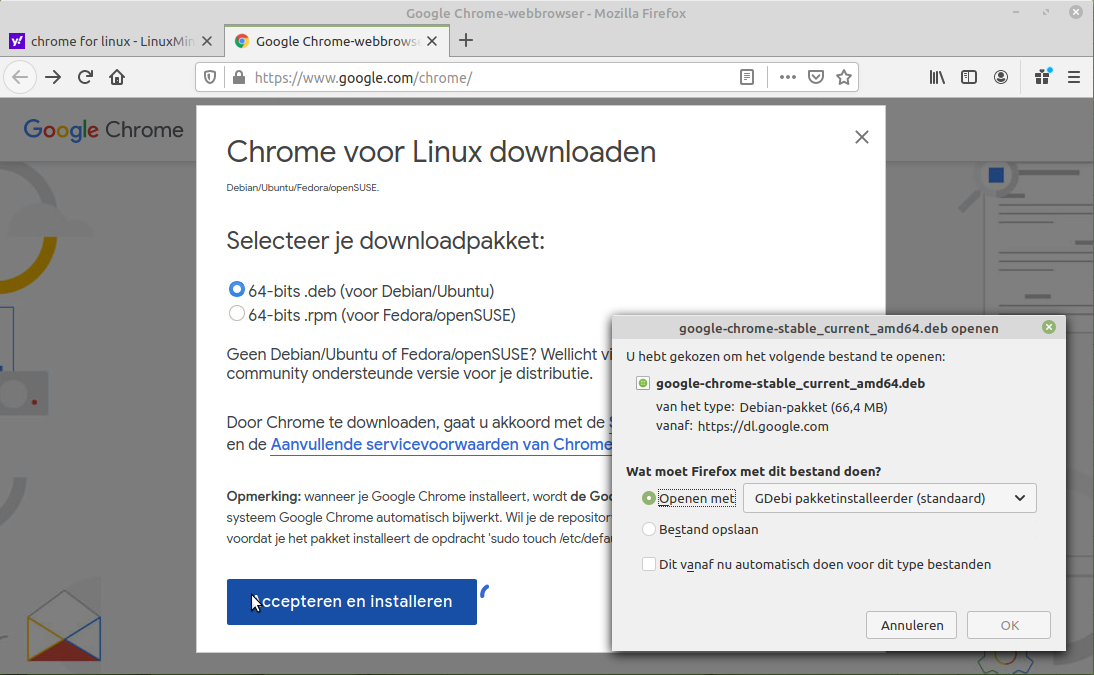Open the reader view icon in address bar
The width and height of the screenshot is (1094, 675).
click(x=747, y=77)
